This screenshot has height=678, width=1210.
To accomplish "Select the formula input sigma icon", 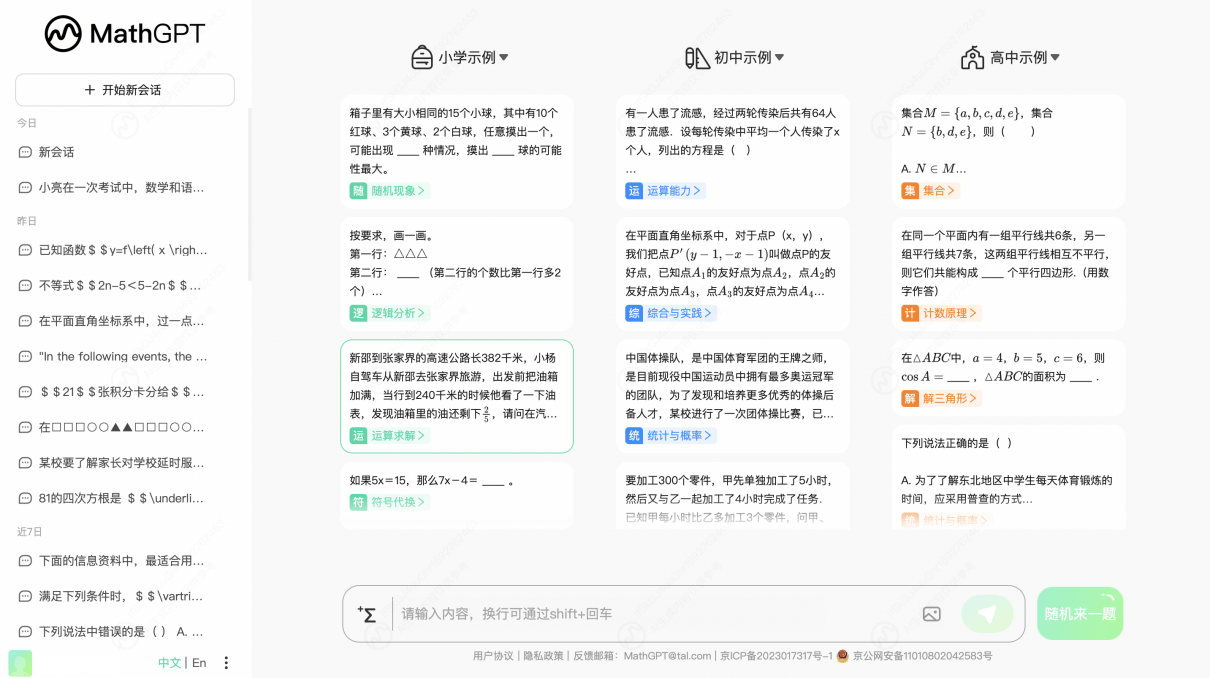I will pyautogui.click(x=367, y=613).
